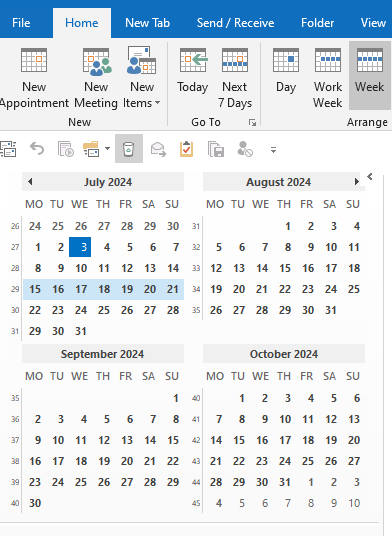The width and height of the screenshot is (392, 536).
Task: Select grayed November 10 under October
Action: (x=354, y=503)
